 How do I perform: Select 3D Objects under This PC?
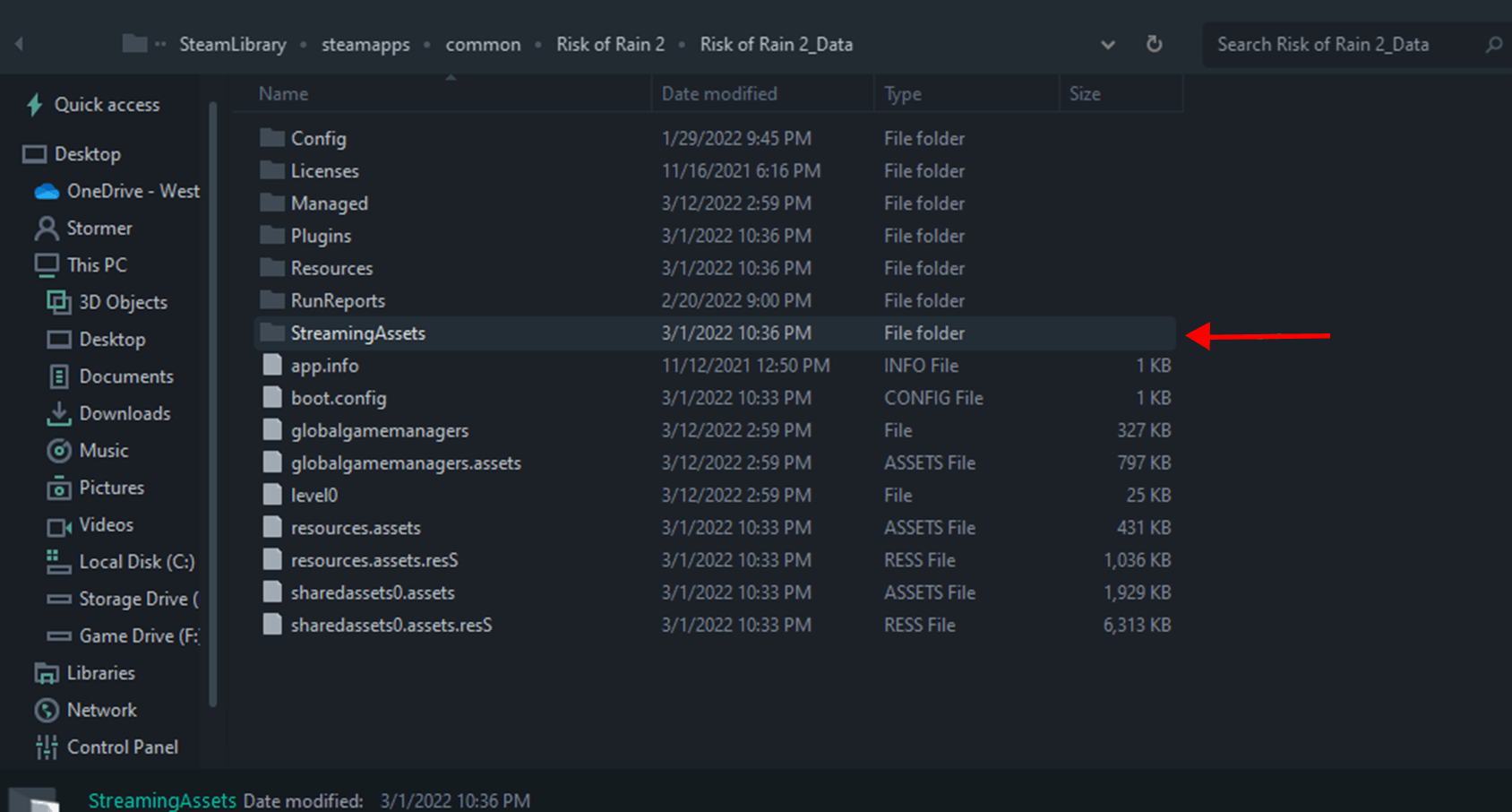[124, 302]
